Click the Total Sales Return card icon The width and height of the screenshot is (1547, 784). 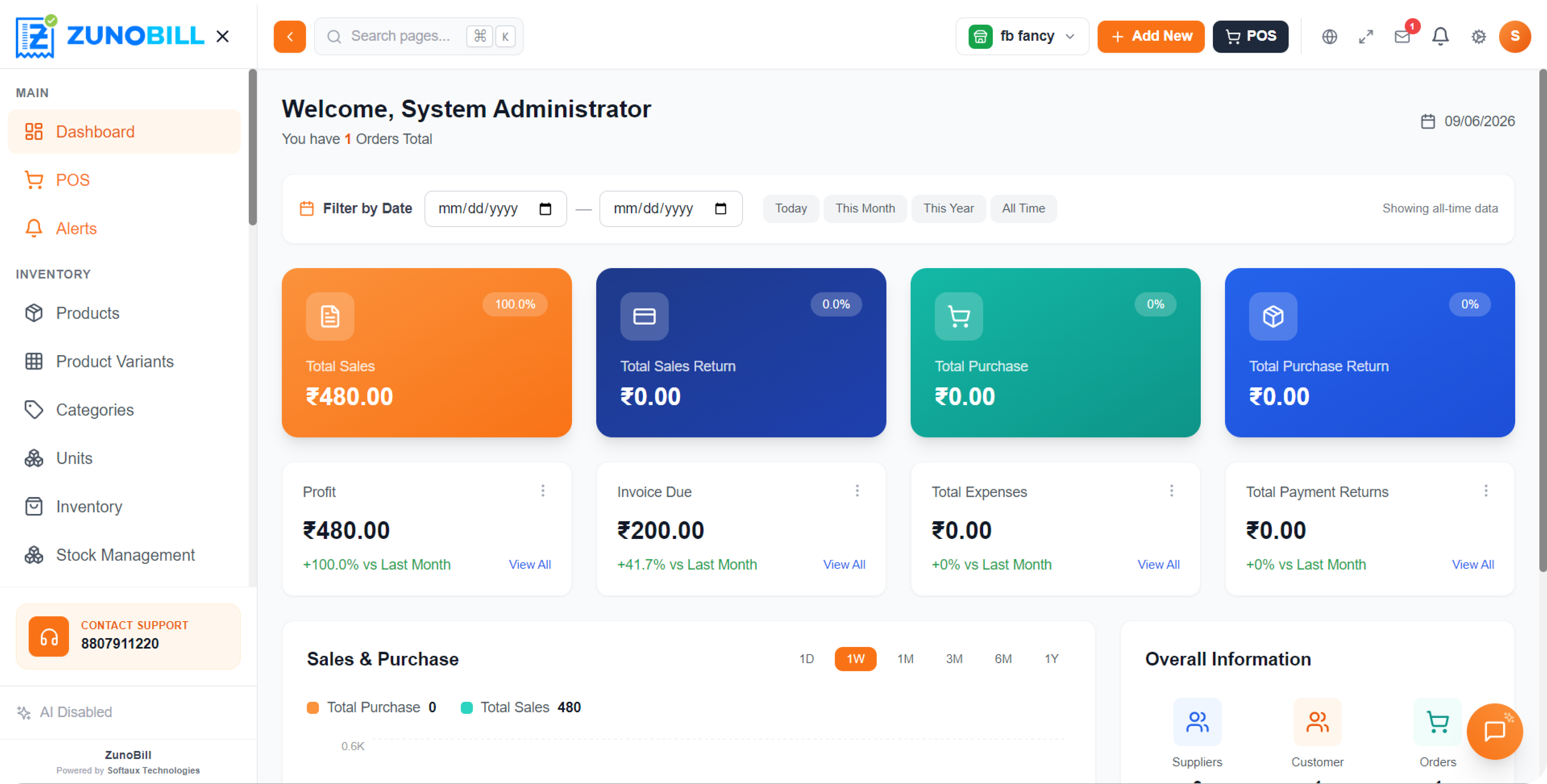pyautogui.click(x=644, y=316)
